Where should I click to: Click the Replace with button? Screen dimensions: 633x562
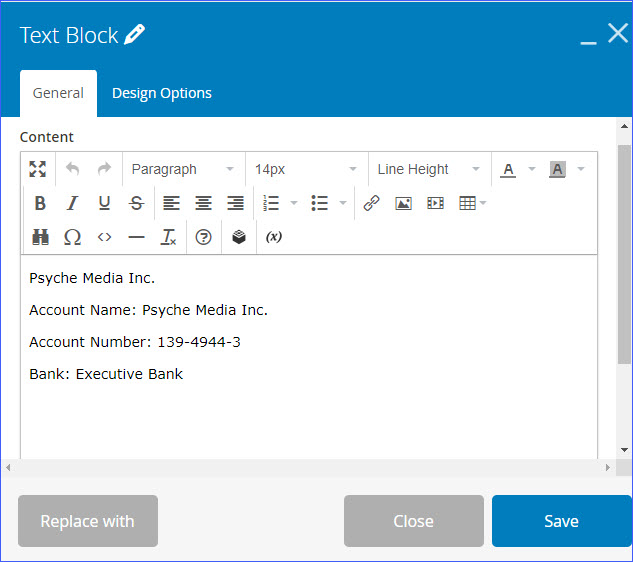88,521
